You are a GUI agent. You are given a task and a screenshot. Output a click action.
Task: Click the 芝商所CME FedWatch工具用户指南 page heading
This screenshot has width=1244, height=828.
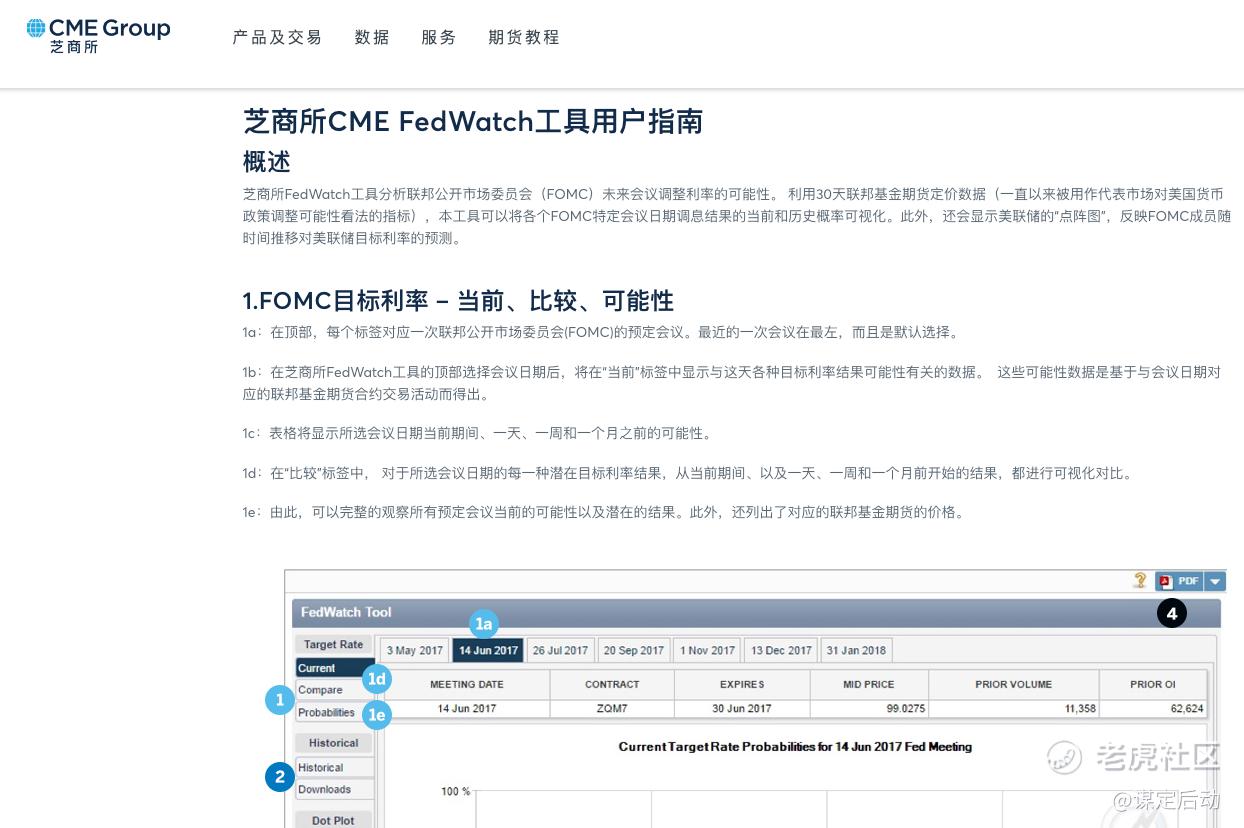coord(473,121)
